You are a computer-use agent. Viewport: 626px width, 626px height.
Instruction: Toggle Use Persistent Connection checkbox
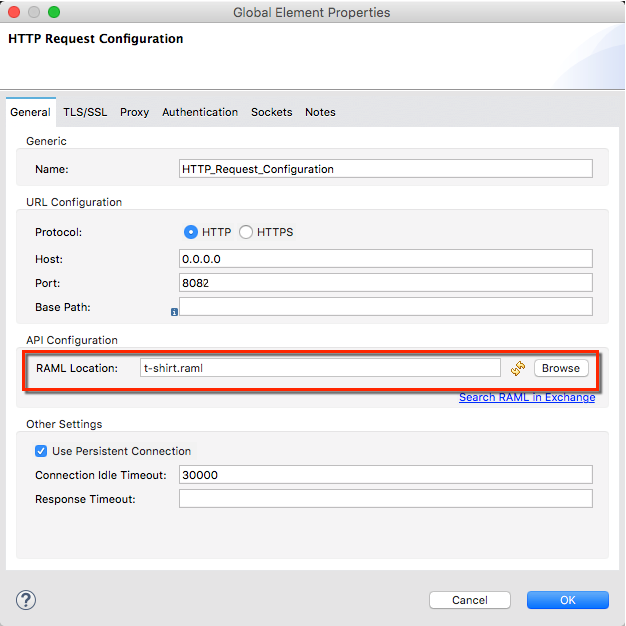(x=41, y=451)
